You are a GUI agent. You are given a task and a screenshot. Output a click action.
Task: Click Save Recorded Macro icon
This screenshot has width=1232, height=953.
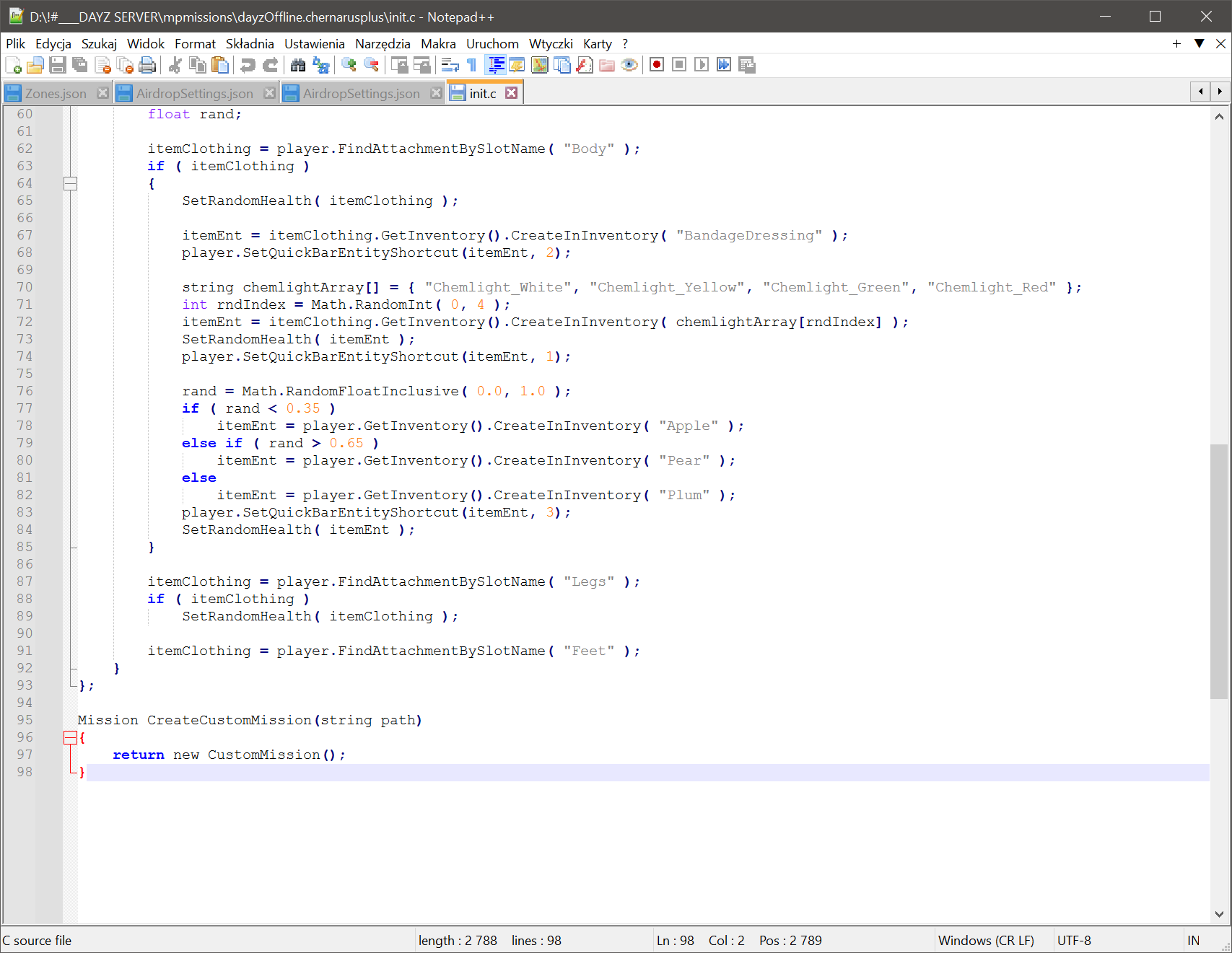[746, 65]
